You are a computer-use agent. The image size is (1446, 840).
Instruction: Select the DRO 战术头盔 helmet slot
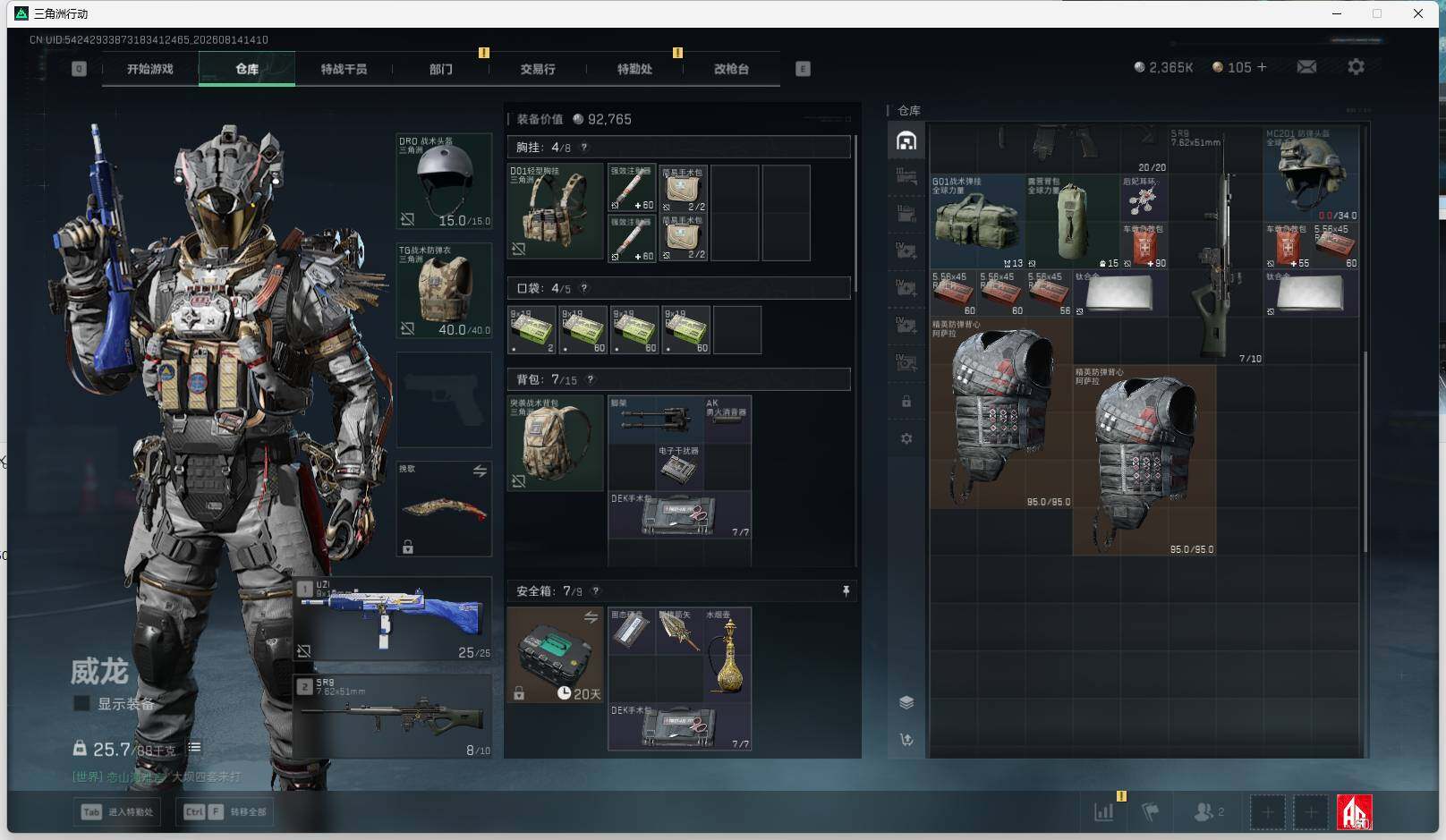point(444,182)
